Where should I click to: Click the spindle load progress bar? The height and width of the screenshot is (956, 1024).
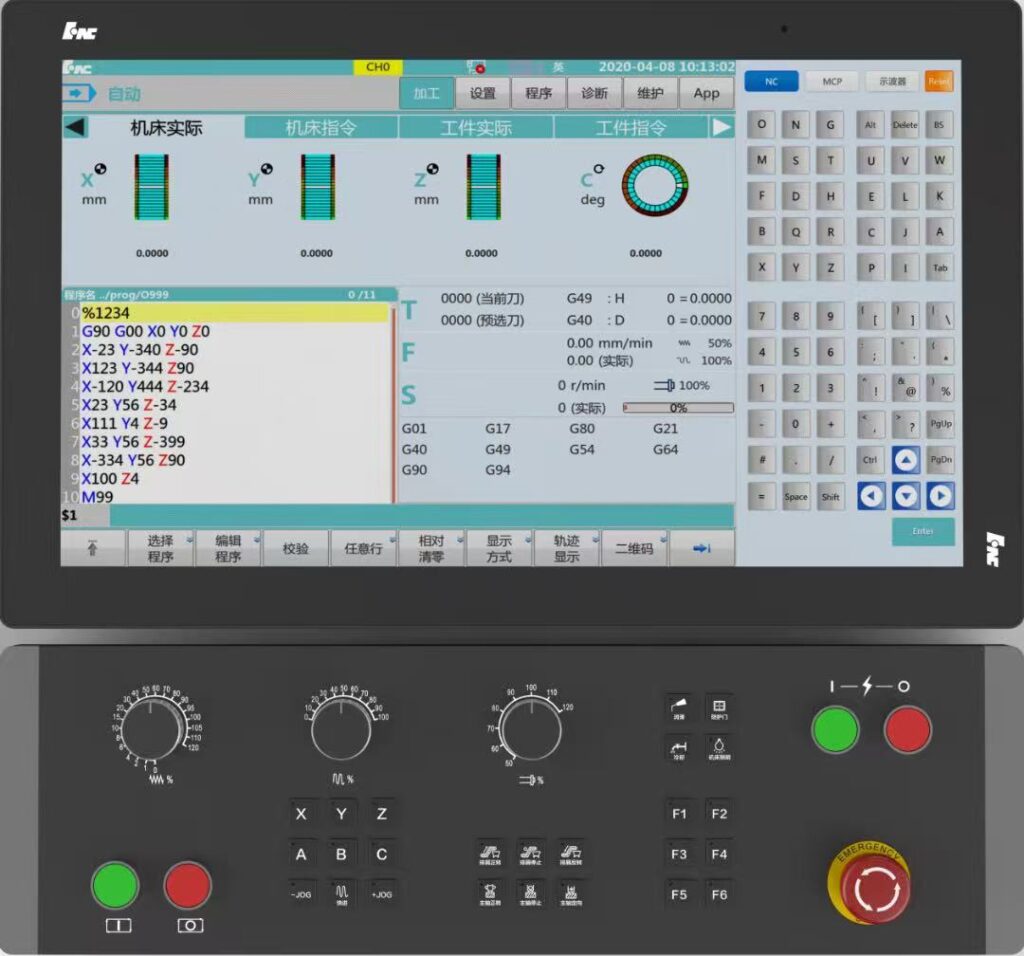(678, 408)
